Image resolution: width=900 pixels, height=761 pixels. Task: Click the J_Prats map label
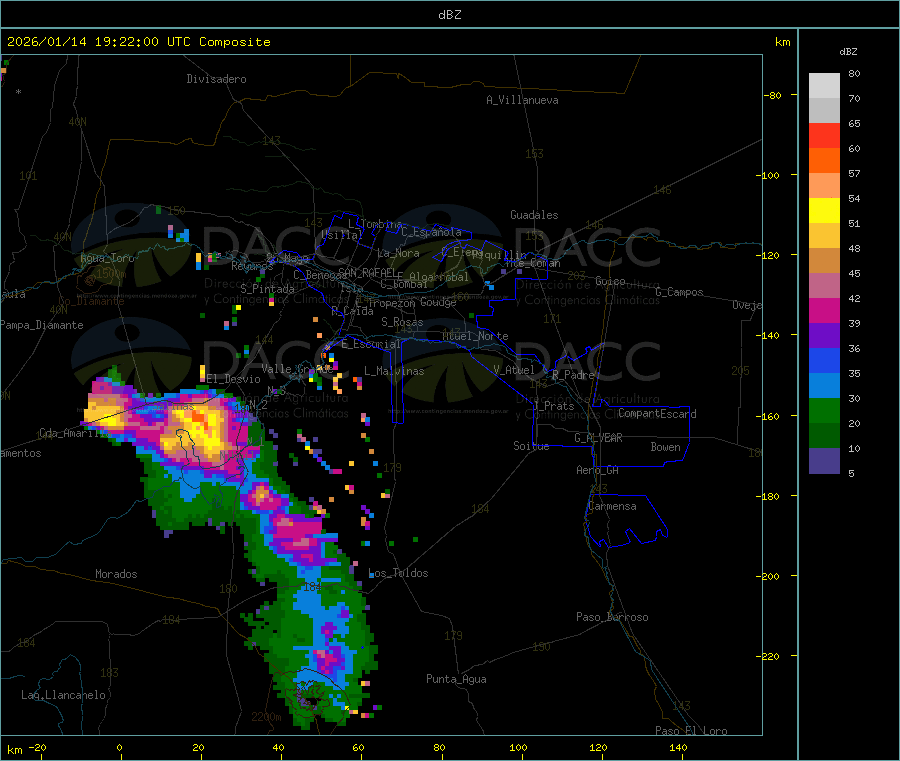[x=554, y=406]
